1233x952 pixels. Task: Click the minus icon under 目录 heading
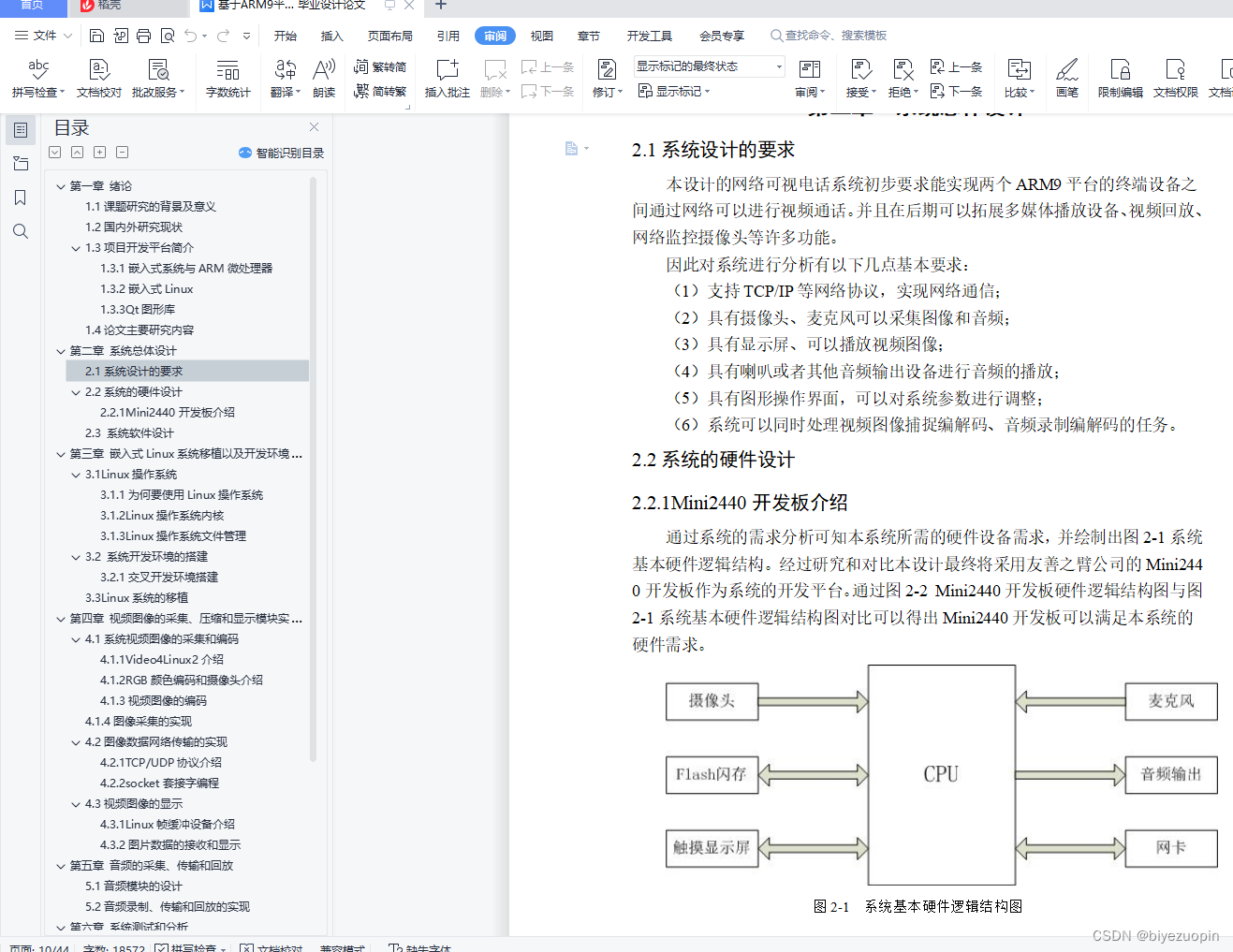pyautogui.click(x=122, y=152)
